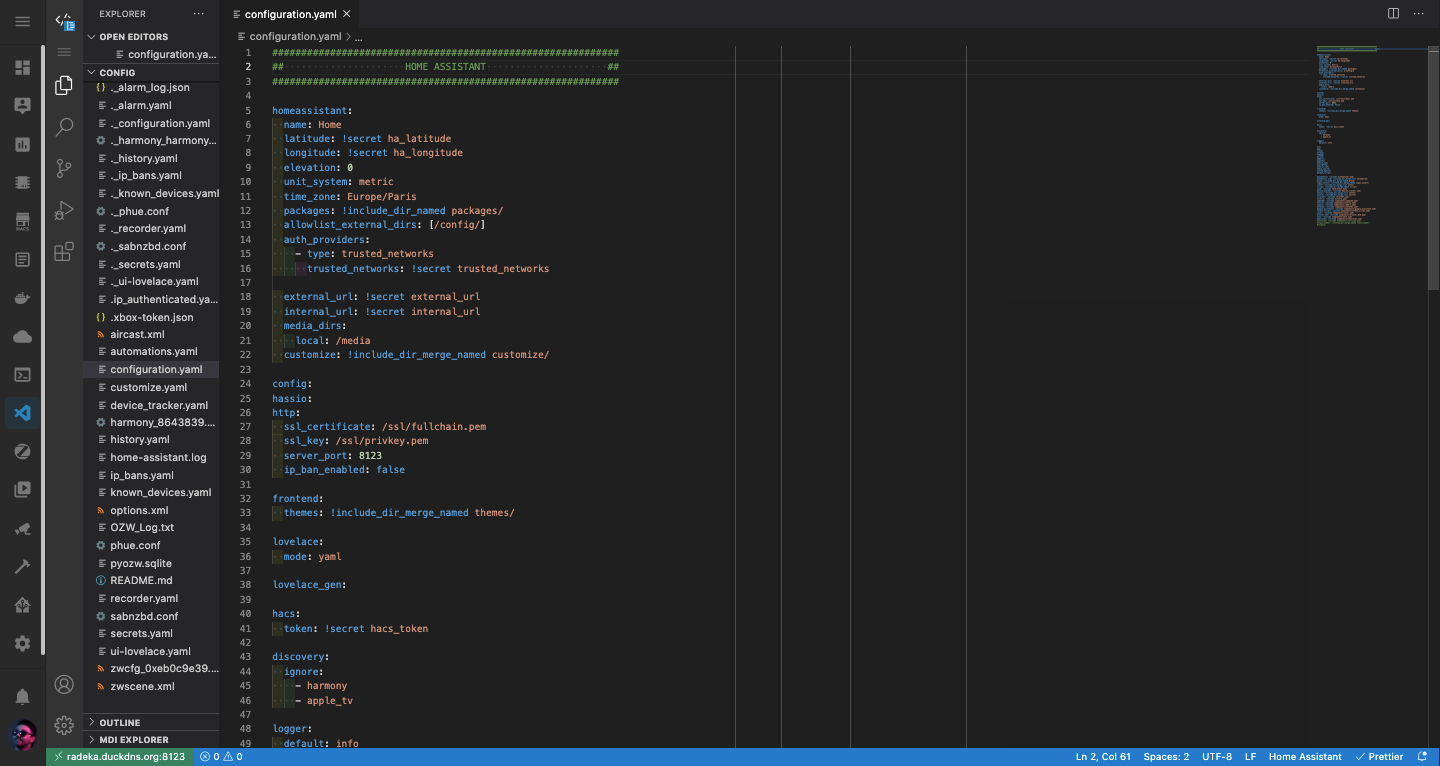The width and height of the screenshot is (1440, 766).
Task: Open pyozw.sqlite in the explorer
Action: click(x=151, y=563)
